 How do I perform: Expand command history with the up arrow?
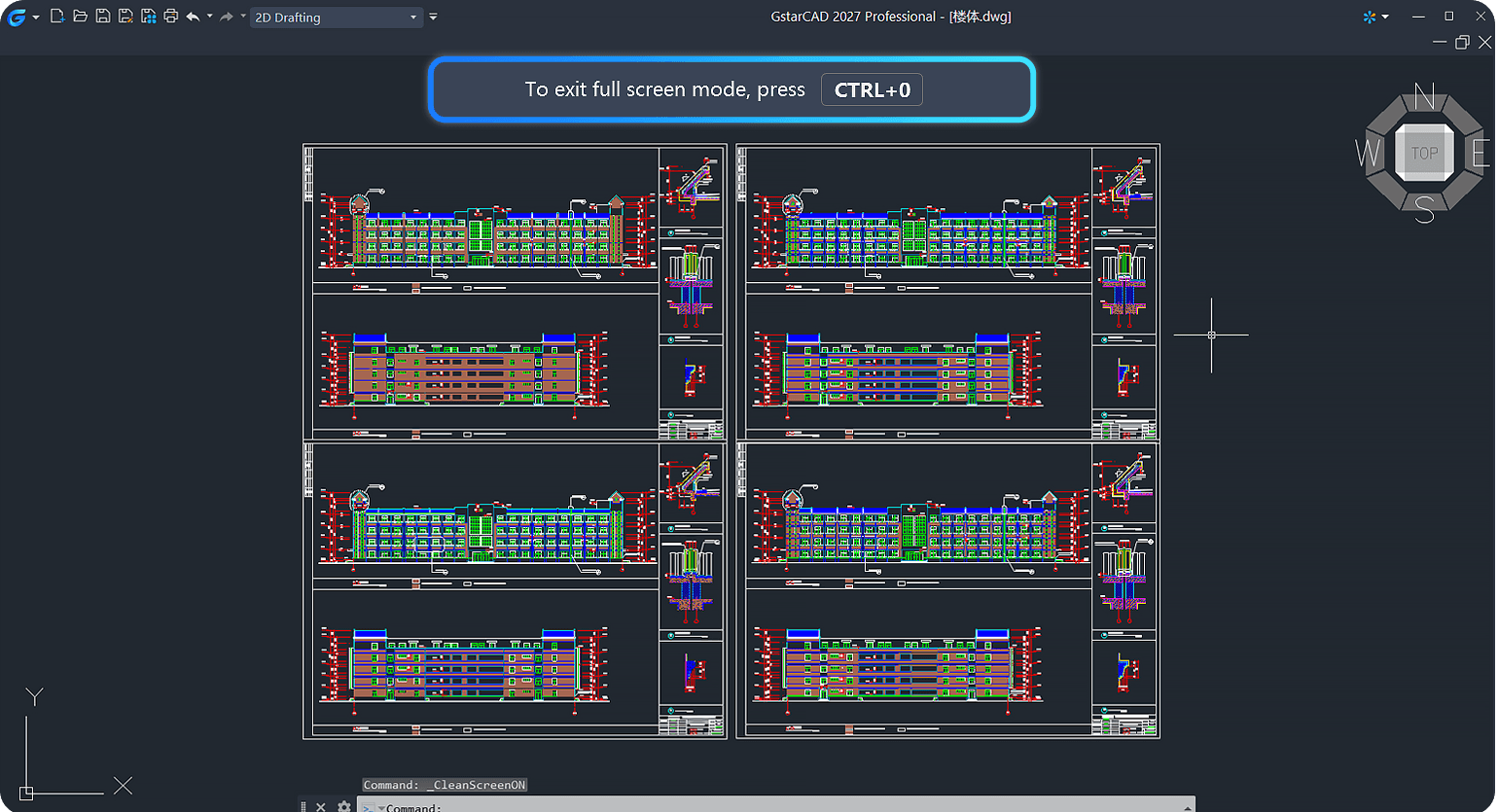tap(1188, 807)
